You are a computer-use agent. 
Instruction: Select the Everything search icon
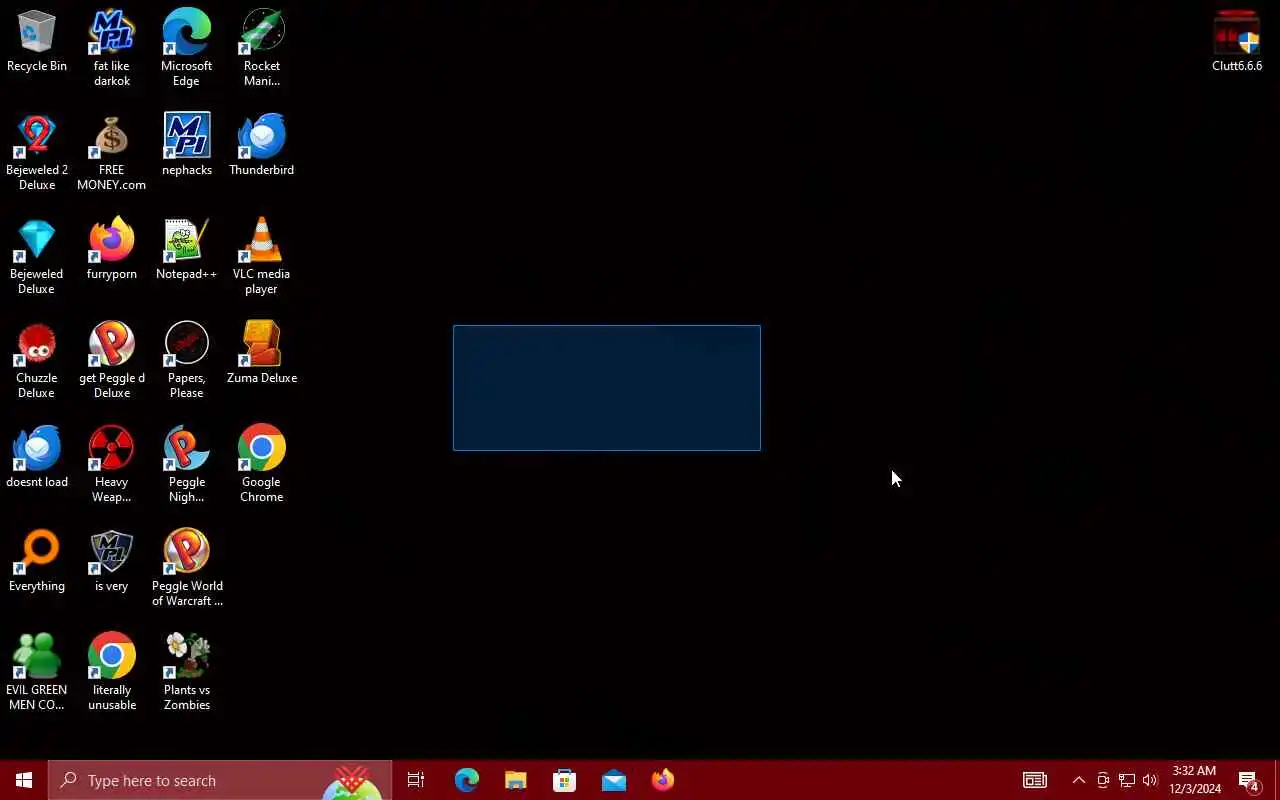pyautogui.click(x=37, y=561)
